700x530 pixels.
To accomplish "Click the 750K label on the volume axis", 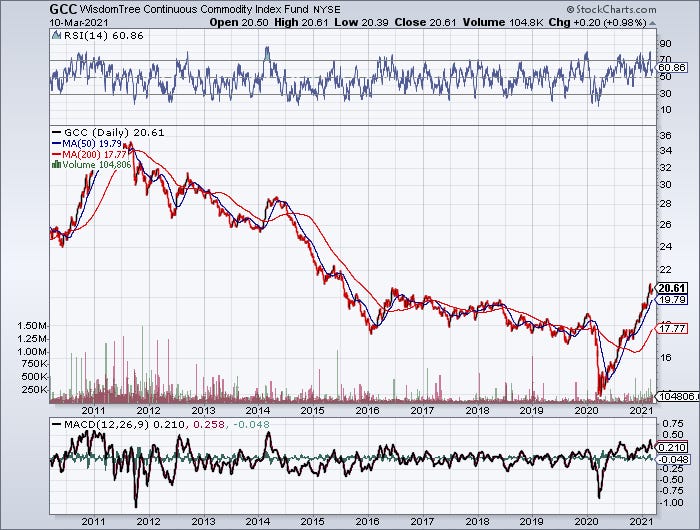I will pos(34,364).
